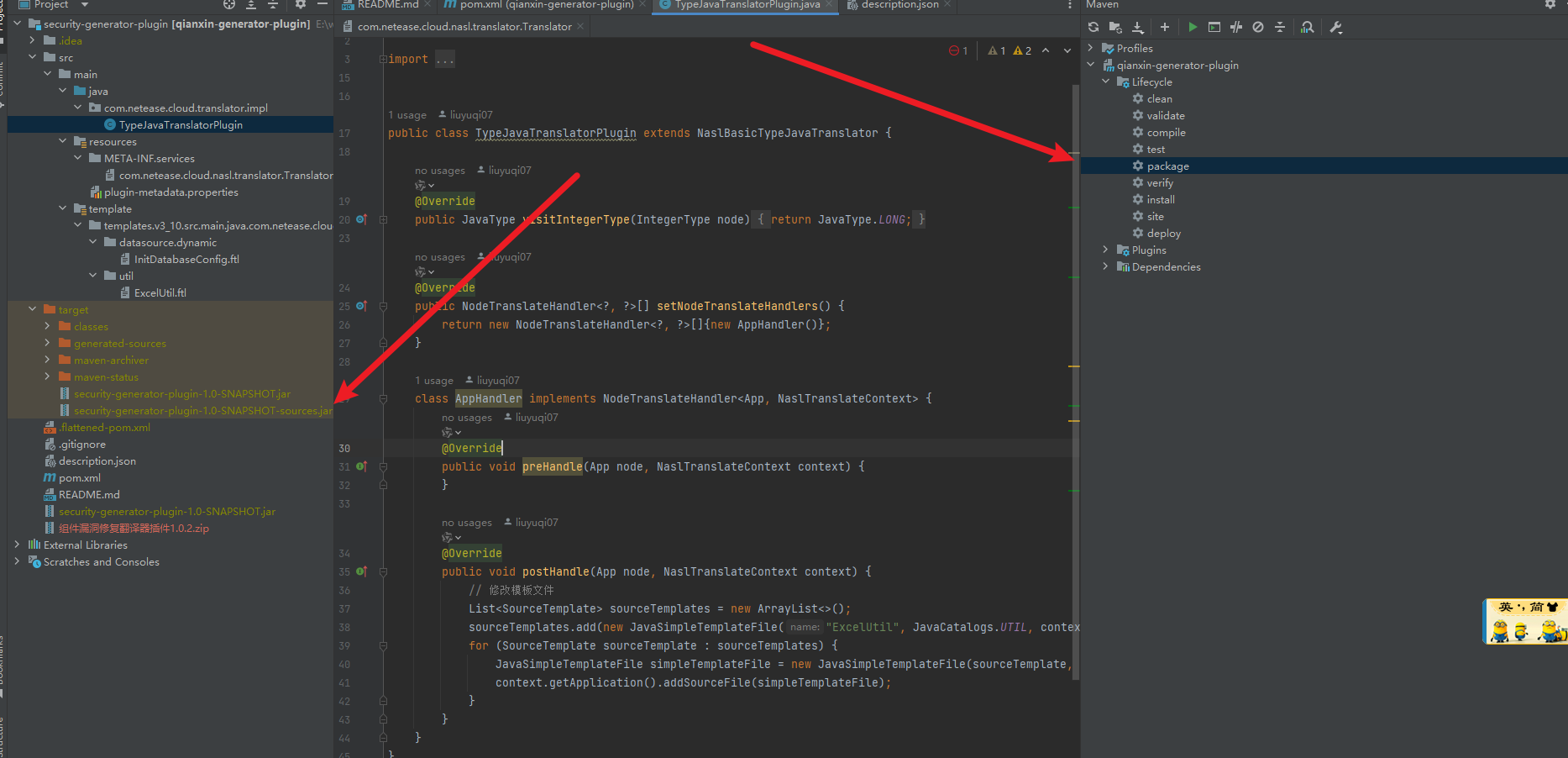
Task: Collapse the Lifecycle node
Action: [1106, 82]
